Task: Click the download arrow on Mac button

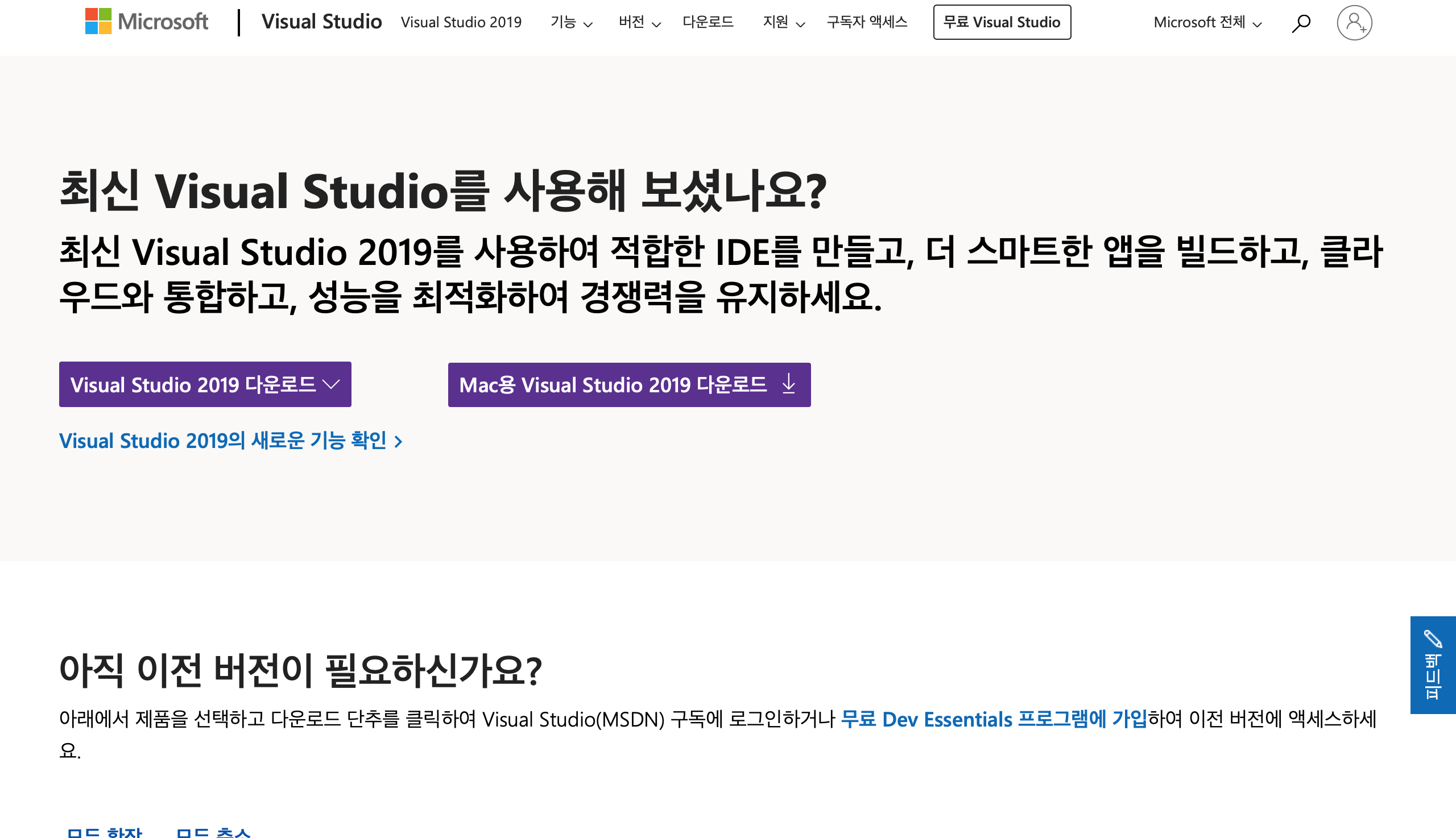Action: click(789, 384)
